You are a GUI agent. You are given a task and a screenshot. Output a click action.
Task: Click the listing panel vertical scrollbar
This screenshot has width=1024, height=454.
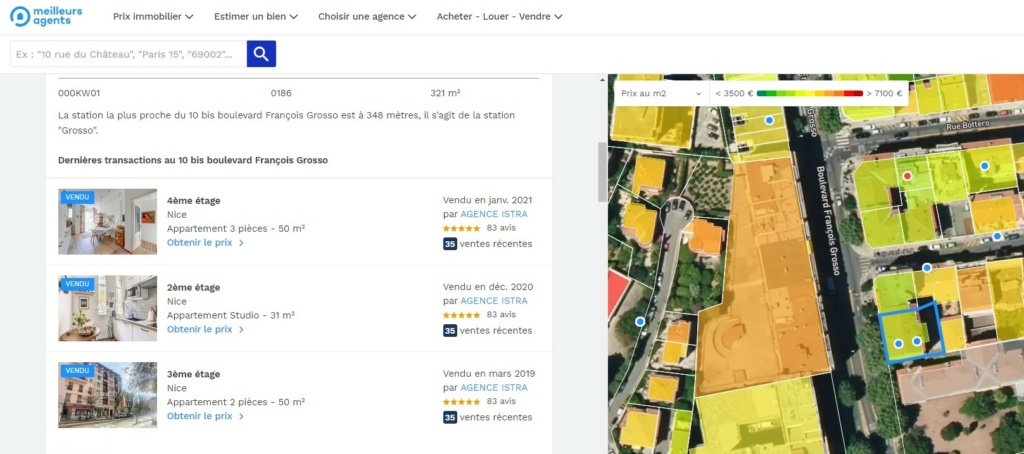coord(601,170)
